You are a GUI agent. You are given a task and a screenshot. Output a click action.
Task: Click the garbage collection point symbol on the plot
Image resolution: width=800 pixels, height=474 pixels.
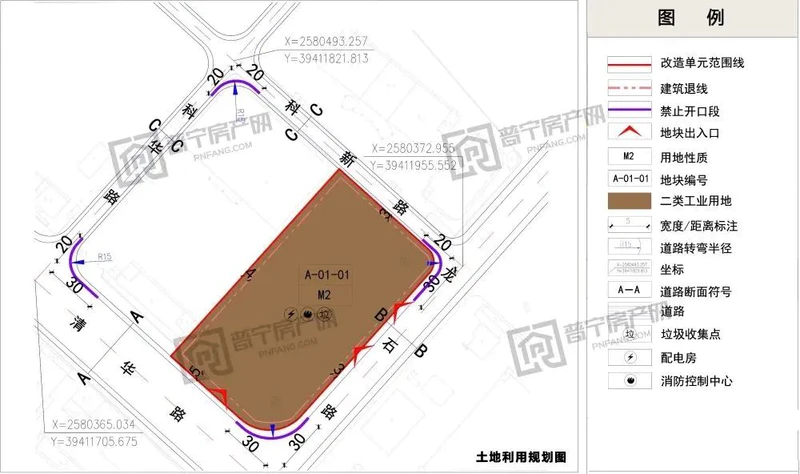pyautogui.click(x=323, y=314)
